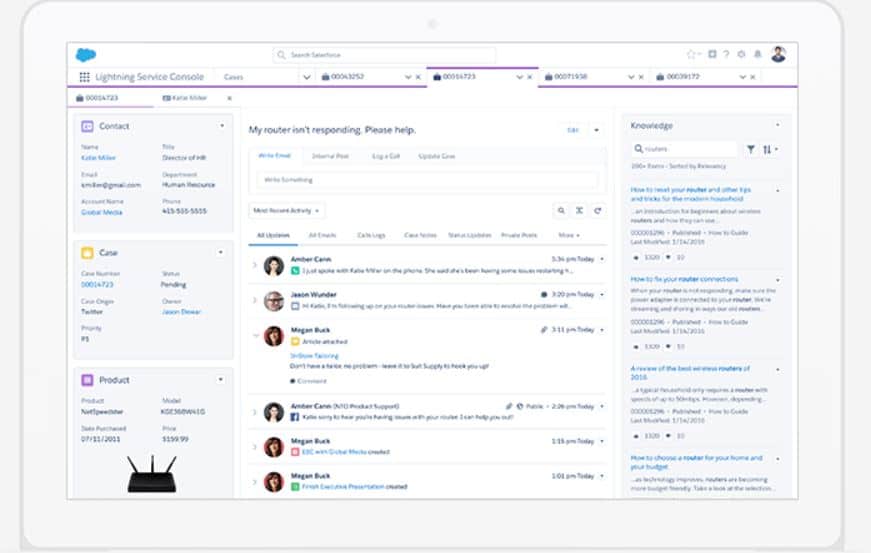Viewport: 871px width, 553px height.
Task: Open the How to fix your router connections article
Action: (684, 279)
